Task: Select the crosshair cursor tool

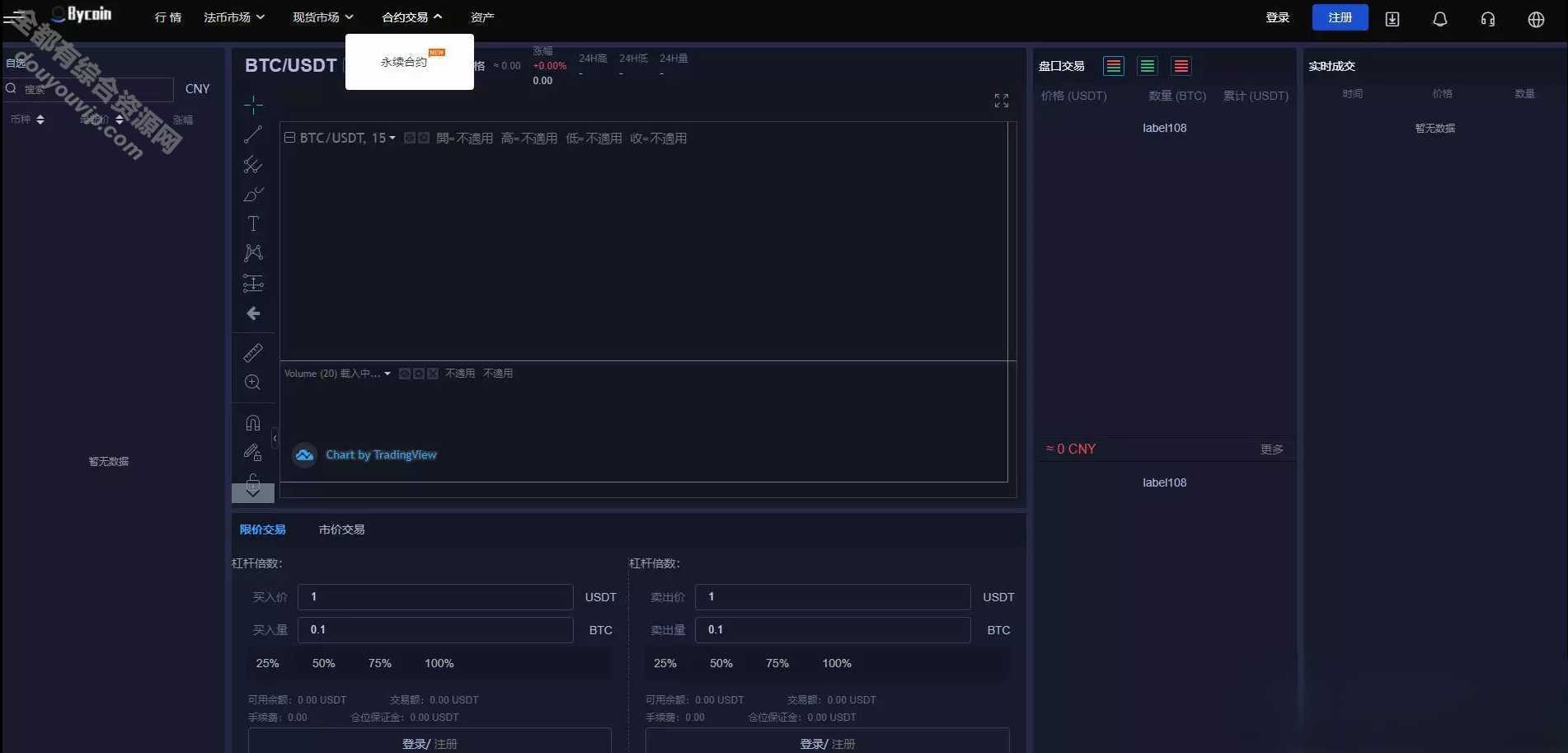Action: coord(253,104)
